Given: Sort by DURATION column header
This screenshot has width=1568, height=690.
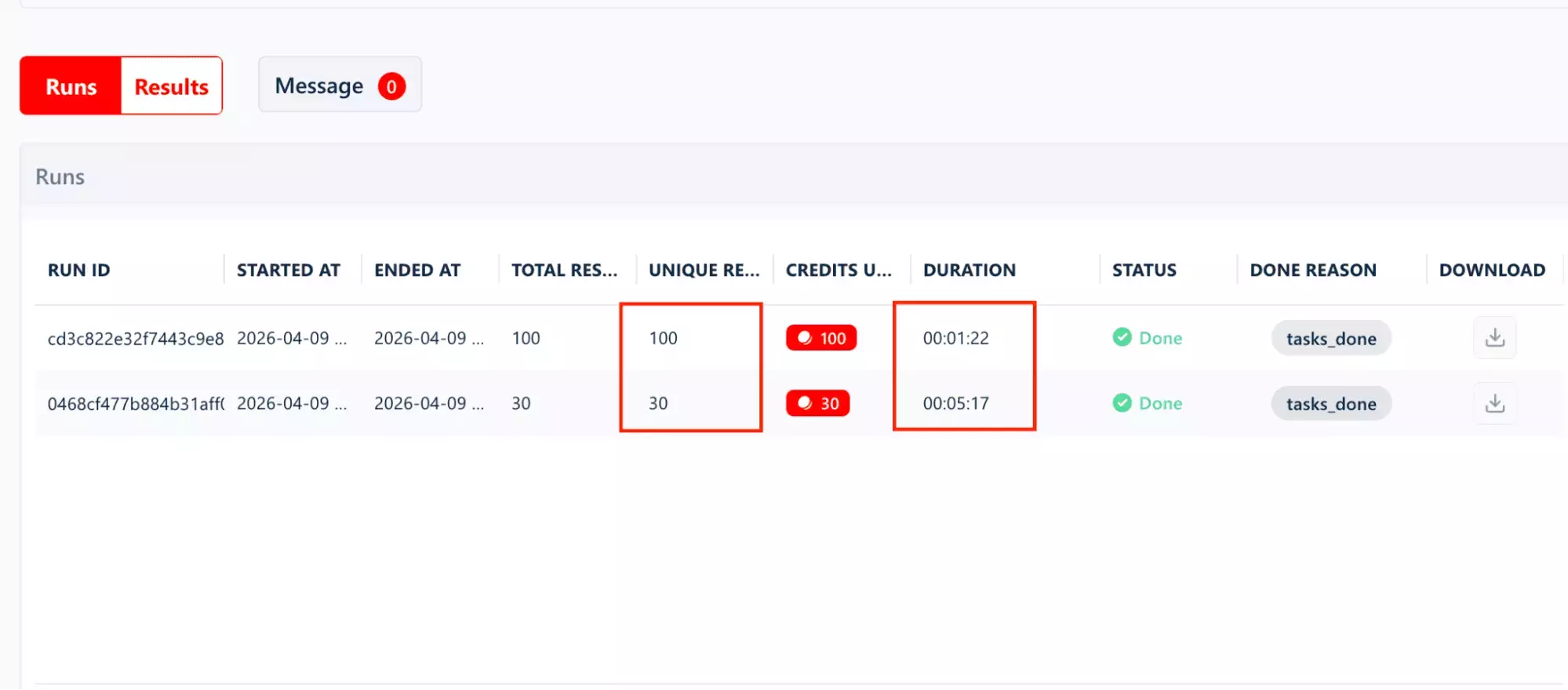Looking at the screenshot, I should [970, 270].
